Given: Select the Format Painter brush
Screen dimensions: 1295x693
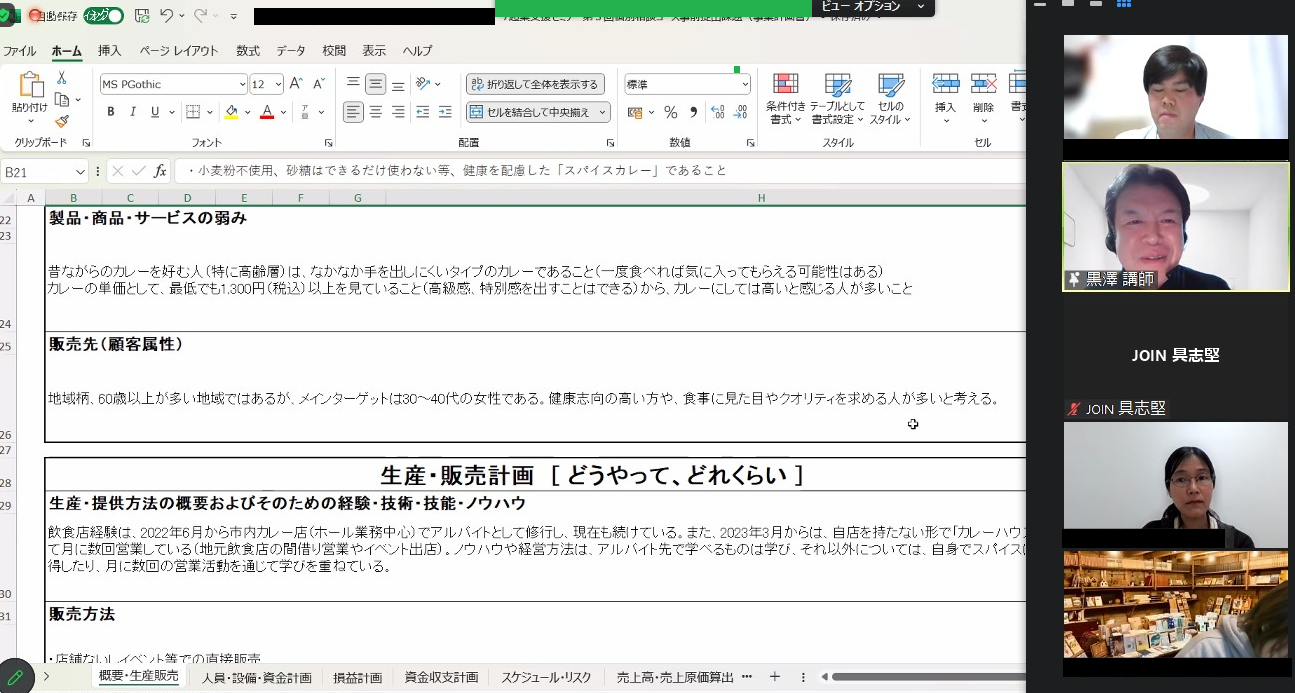Looking at the screenshot, I should pyautogui.click(x=61, y=121).
